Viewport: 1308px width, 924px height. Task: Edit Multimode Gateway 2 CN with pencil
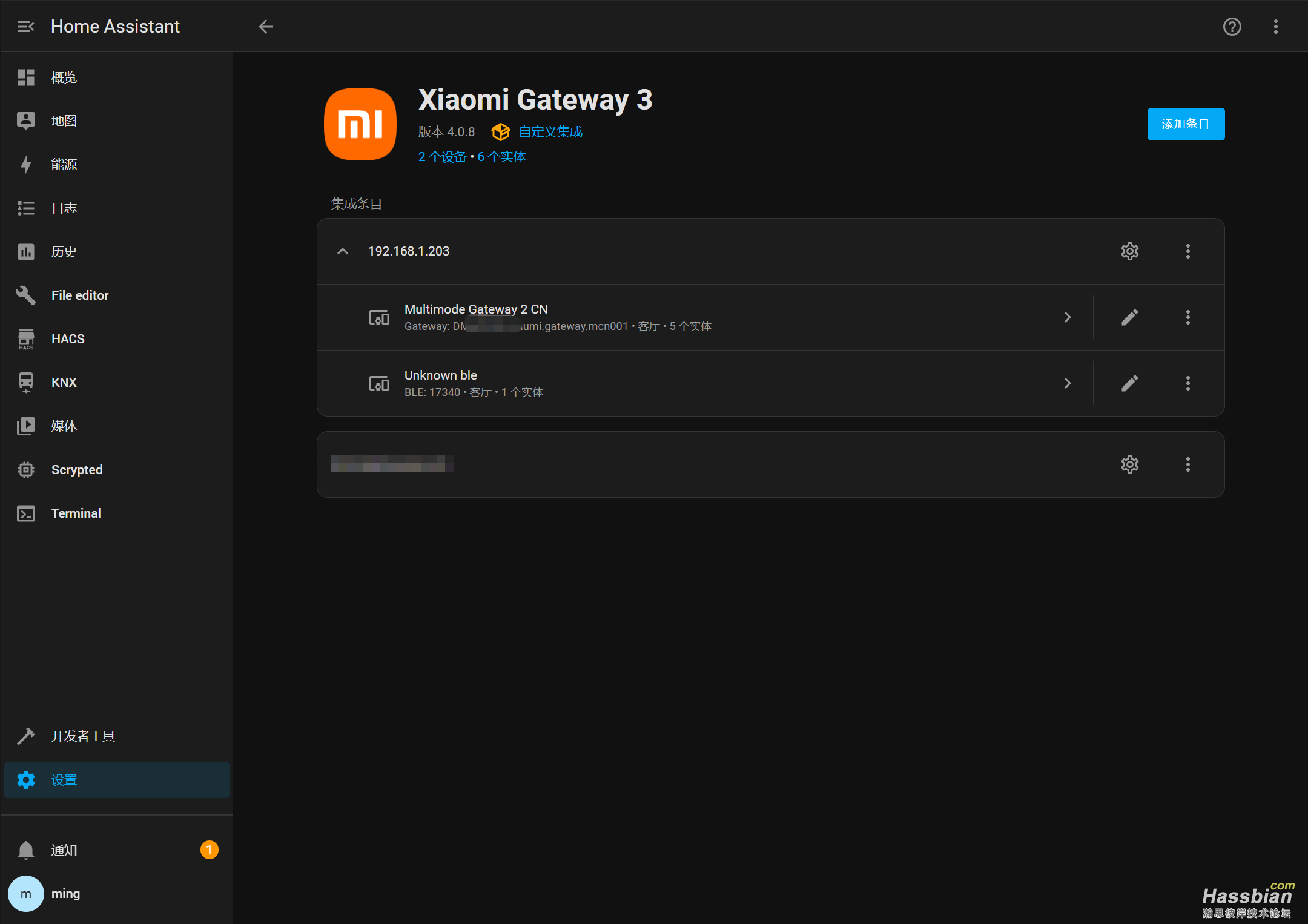pyautogui.click(x=1130, y=317)
